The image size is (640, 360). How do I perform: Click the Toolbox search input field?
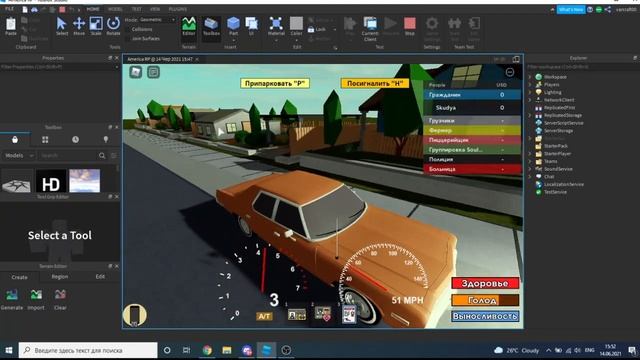tap(68, 156)
